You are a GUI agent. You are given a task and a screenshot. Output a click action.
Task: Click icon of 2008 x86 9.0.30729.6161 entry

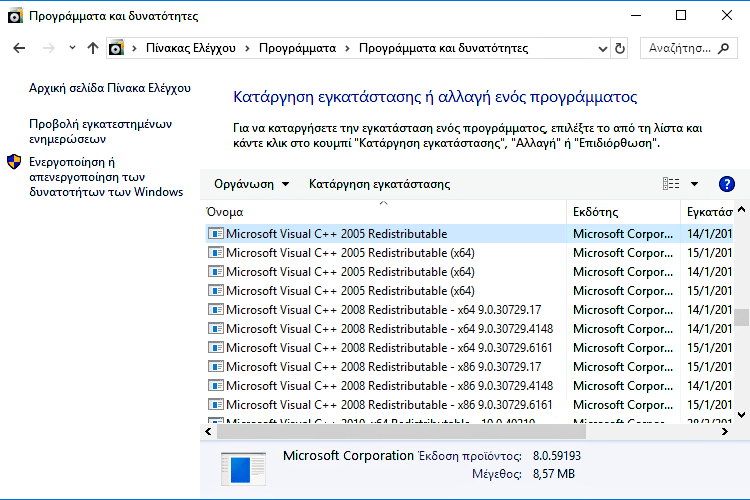point(216,405)
